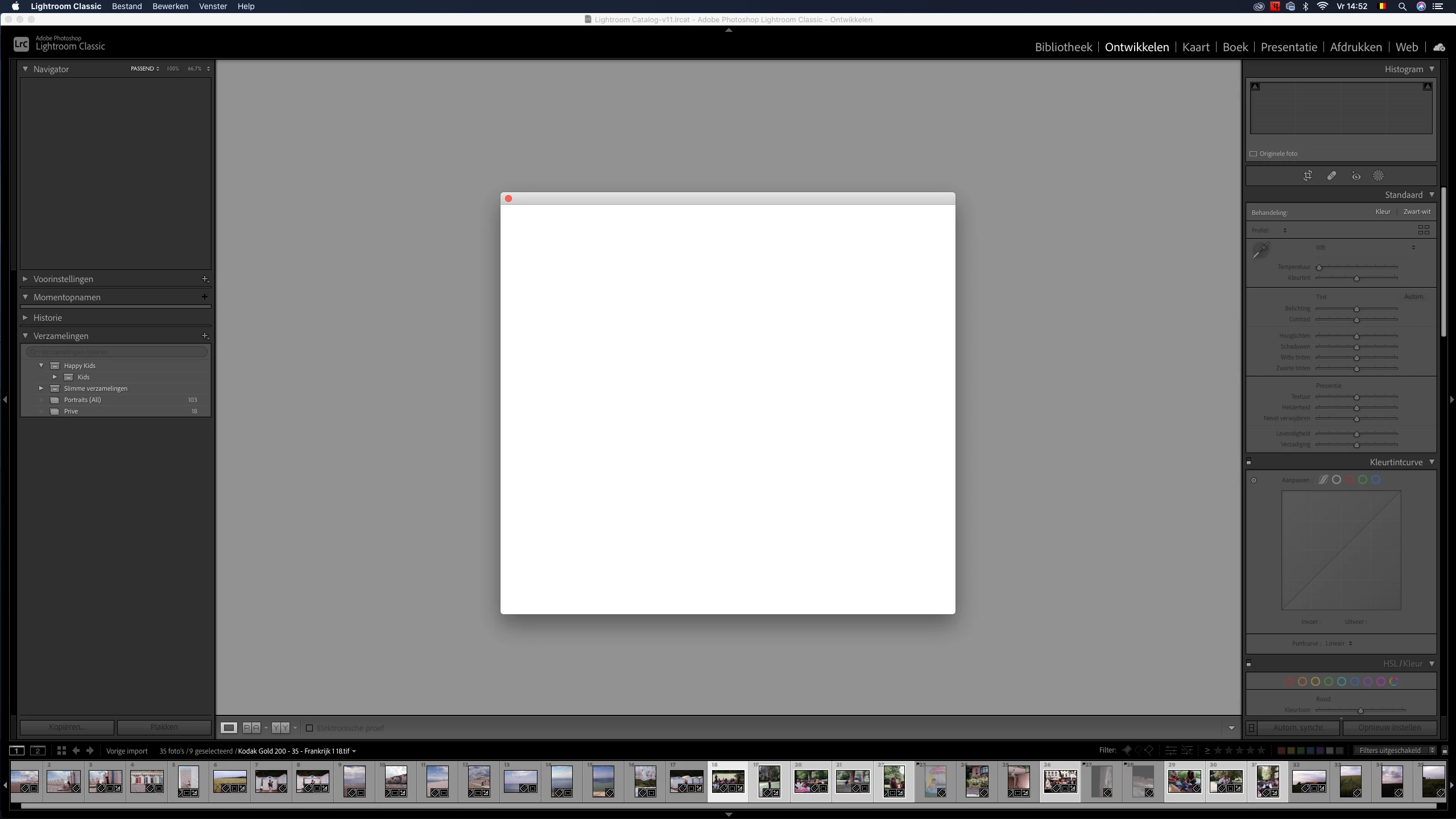The width and height of the screenshot is (1456, 819).
Task: Expand the Voorinstellingen panel
Action: pyautogui.click(x=25, y=279)
